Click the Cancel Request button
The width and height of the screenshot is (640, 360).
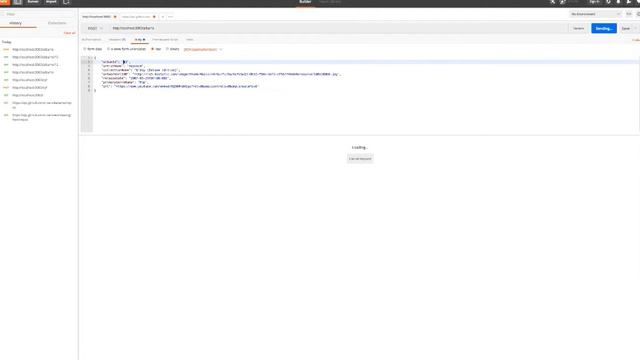[360, 159]
